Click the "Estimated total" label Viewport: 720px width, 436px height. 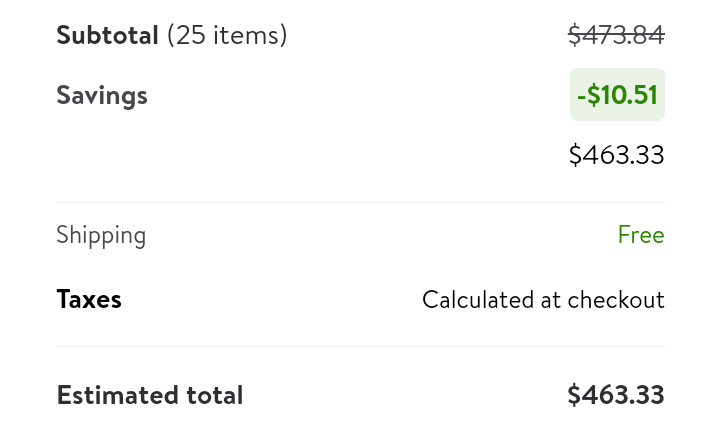tap(150, 395)
